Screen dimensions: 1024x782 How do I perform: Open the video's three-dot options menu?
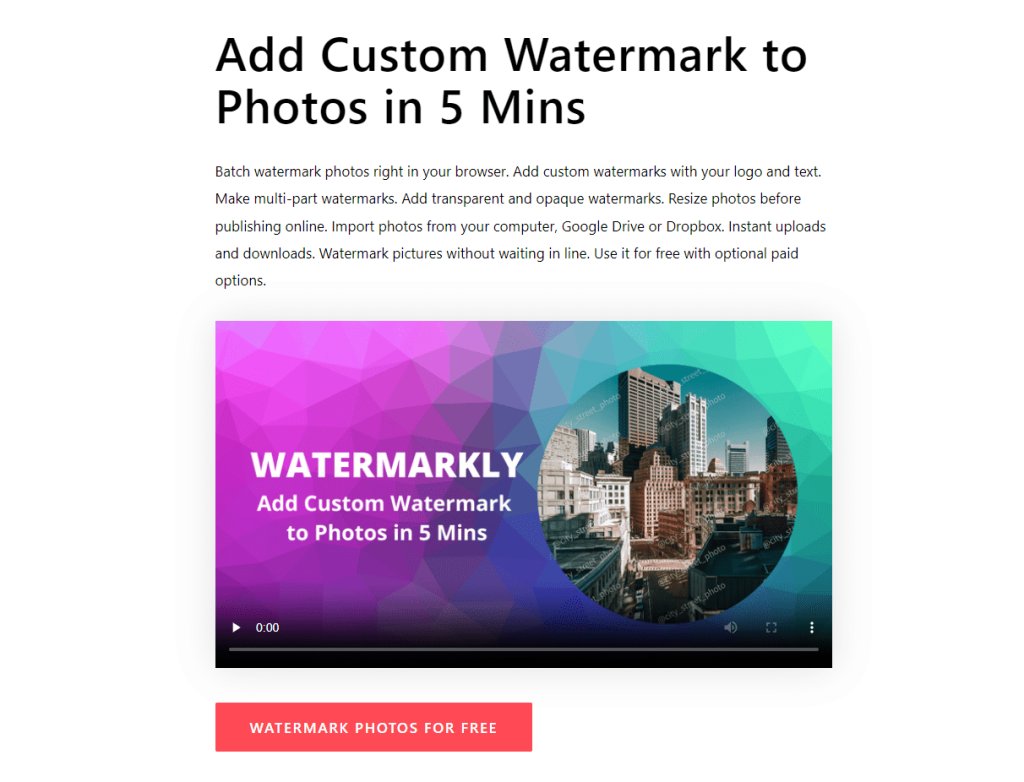[x=812, y=628]
